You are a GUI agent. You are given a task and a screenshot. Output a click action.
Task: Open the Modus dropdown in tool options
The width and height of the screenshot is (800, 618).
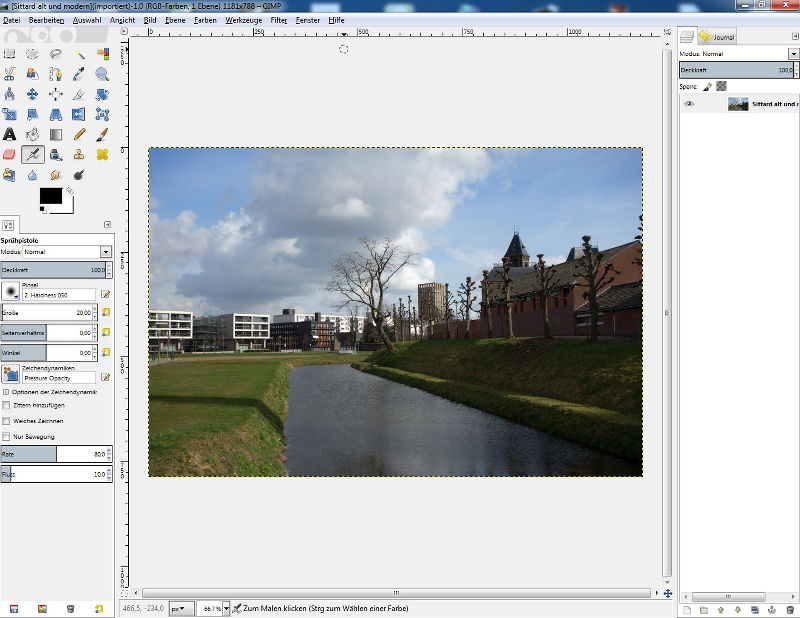(x=106, y=252)
